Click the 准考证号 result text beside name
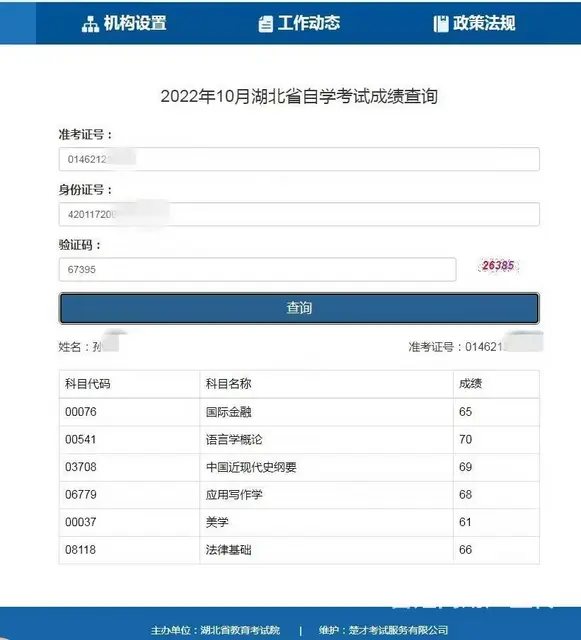 (x=456, y=347)
